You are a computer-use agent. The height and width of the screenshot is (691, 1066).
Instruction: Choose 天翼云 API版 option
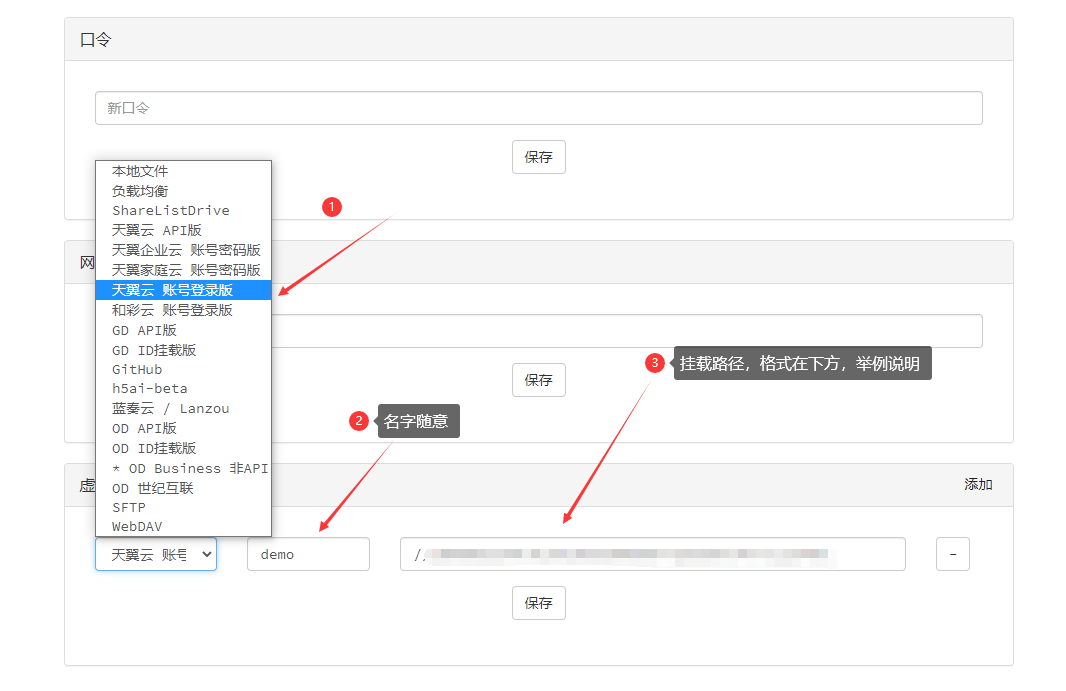tap(184, 231)
